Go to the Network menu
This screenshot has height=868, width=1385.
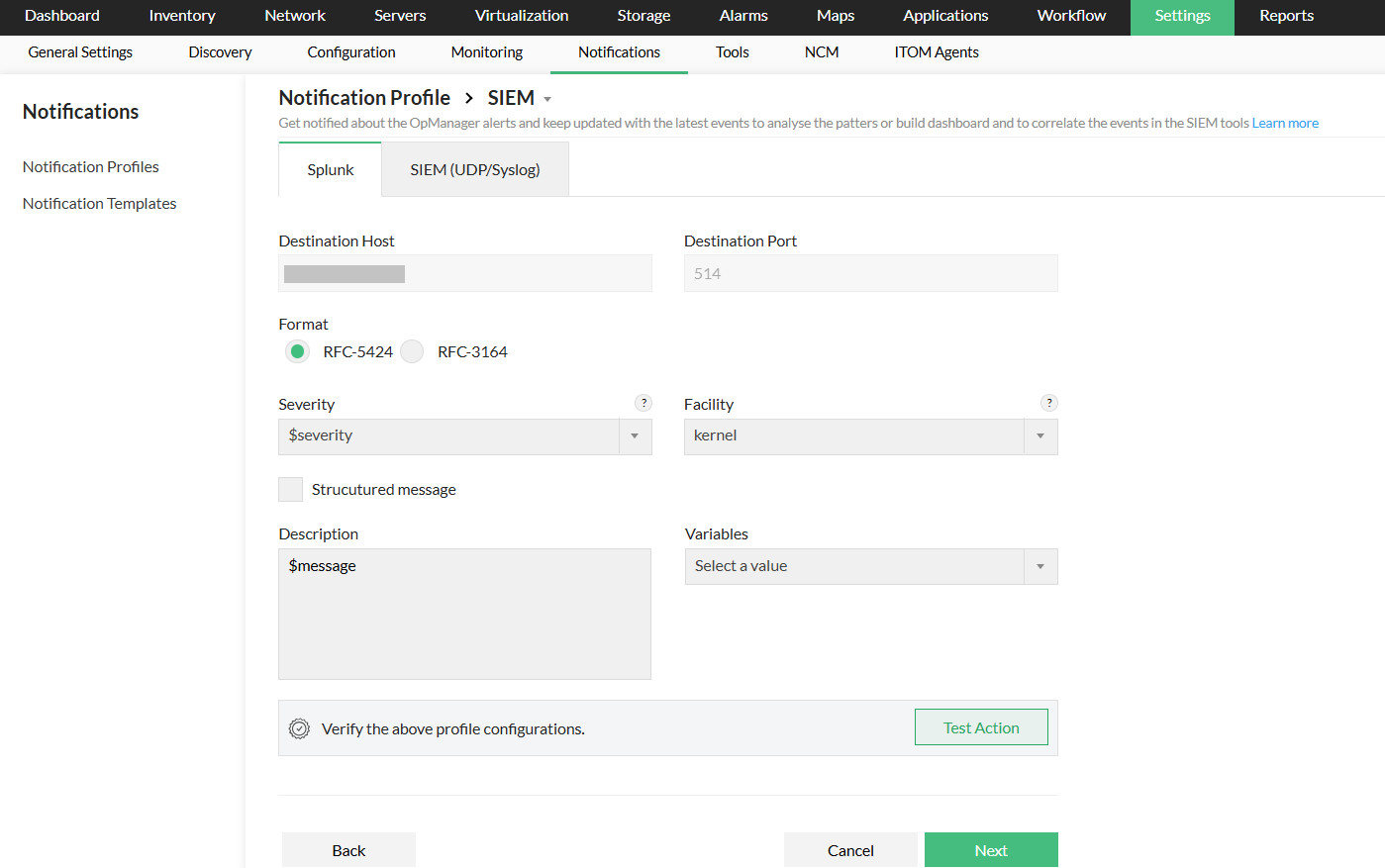(295, 16)
